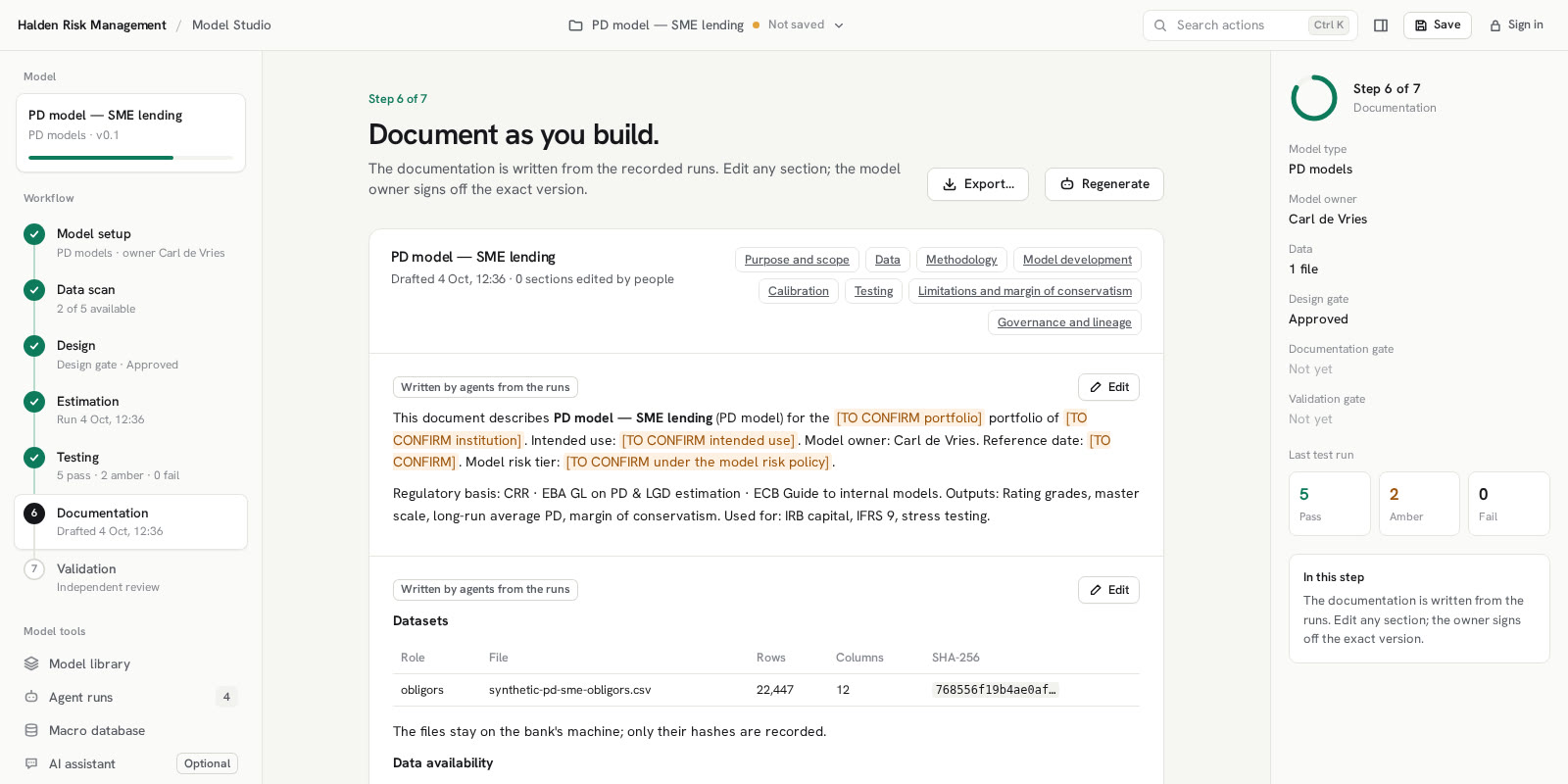Image resolution: width=1568 pixels, height=784 pixels.
Task: Click the SHA-256 hash 768556f19b4ae0af…
Action: coord(996,690)
